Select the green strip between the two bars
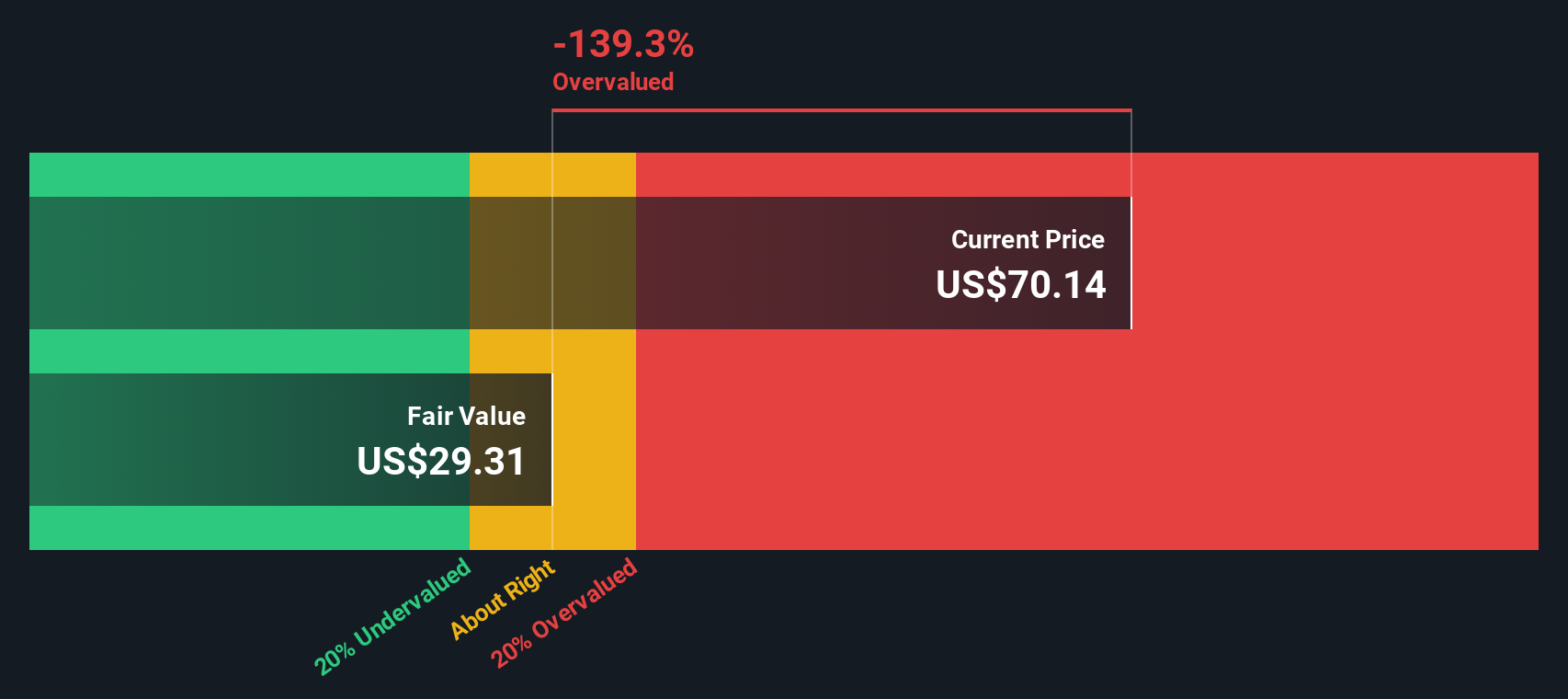The image size is (1568, 699). [x=249, y=351]
